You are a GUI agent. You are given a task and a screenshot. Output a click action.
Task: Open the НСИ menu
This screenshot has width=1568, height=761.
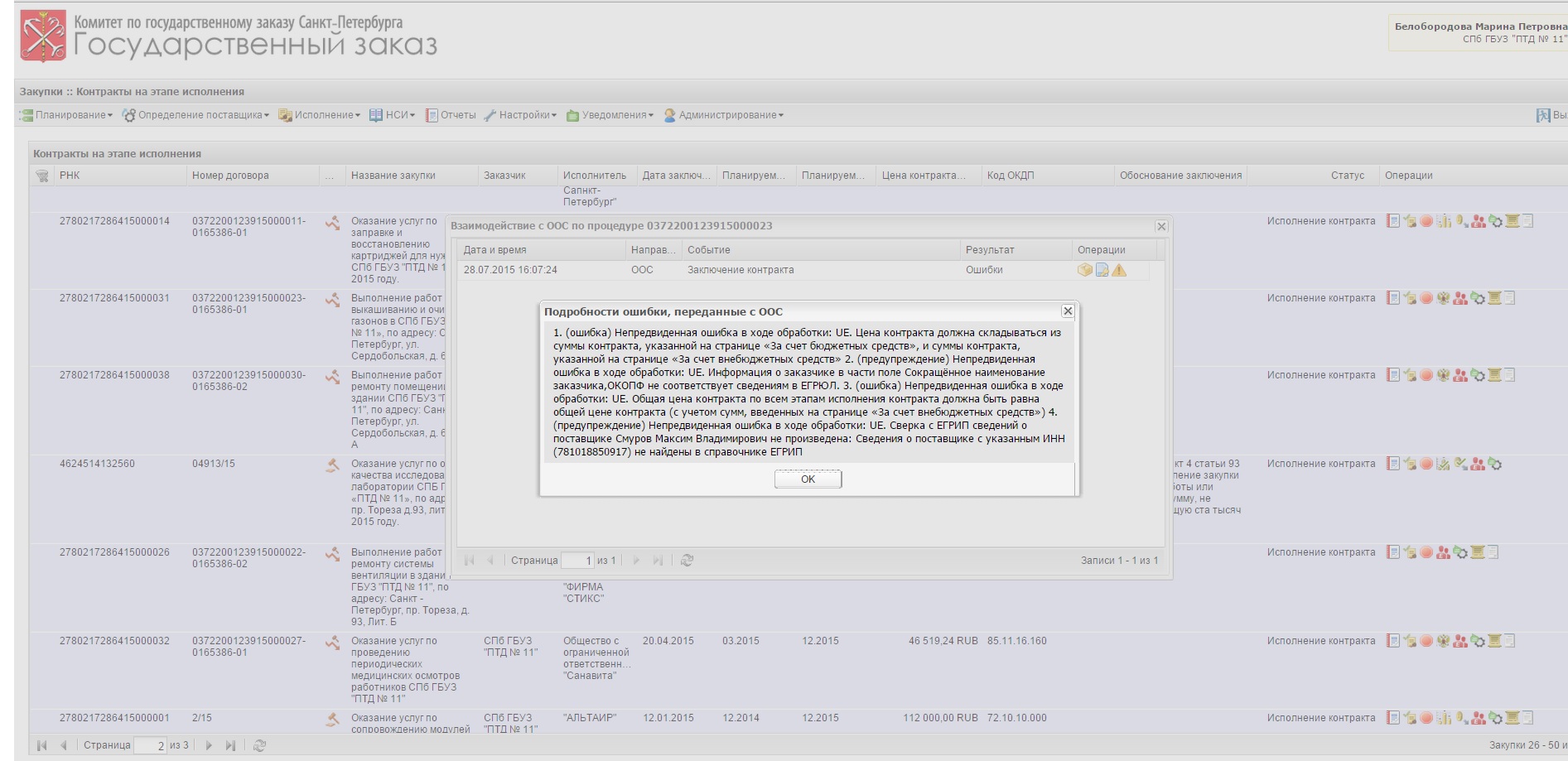click(392, 115)
